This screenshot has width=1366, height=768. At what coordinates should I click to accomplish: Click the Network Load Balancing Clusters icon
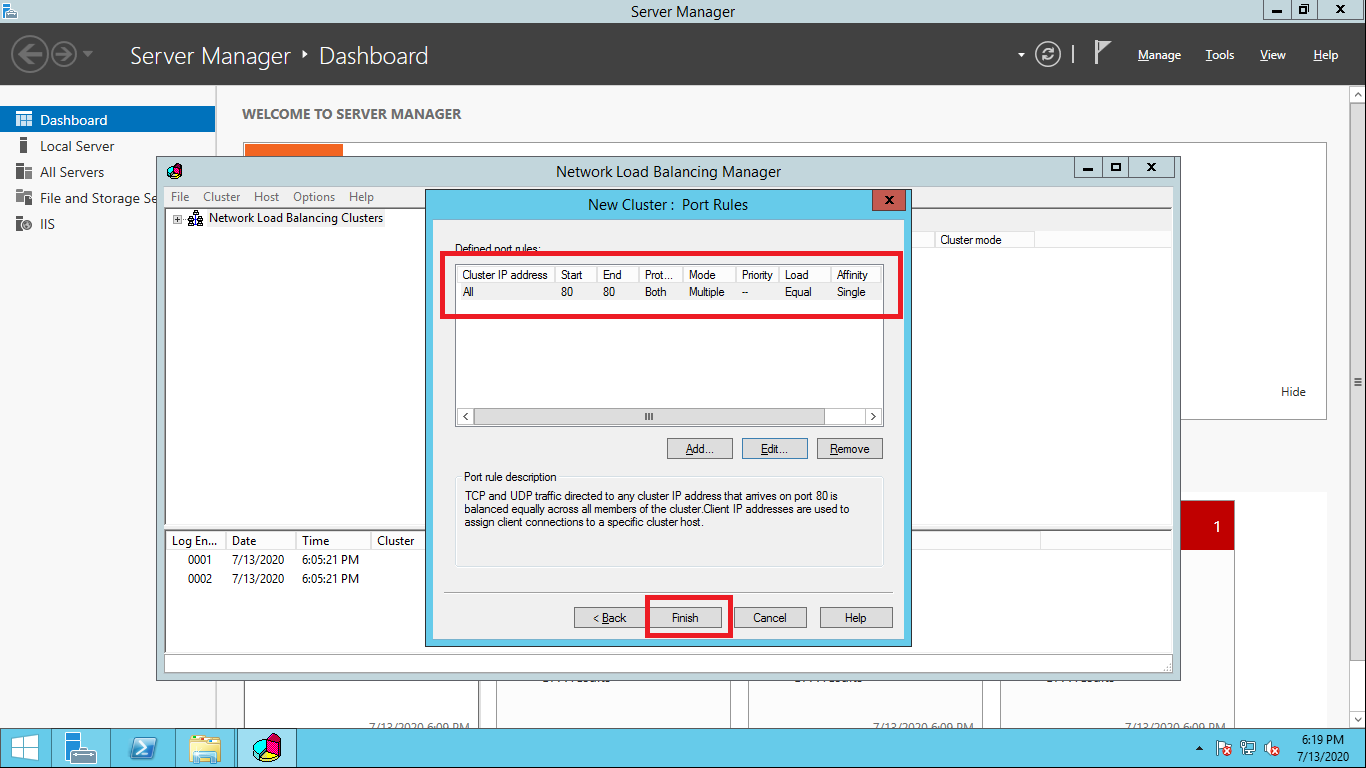click(x=196, y=219)
